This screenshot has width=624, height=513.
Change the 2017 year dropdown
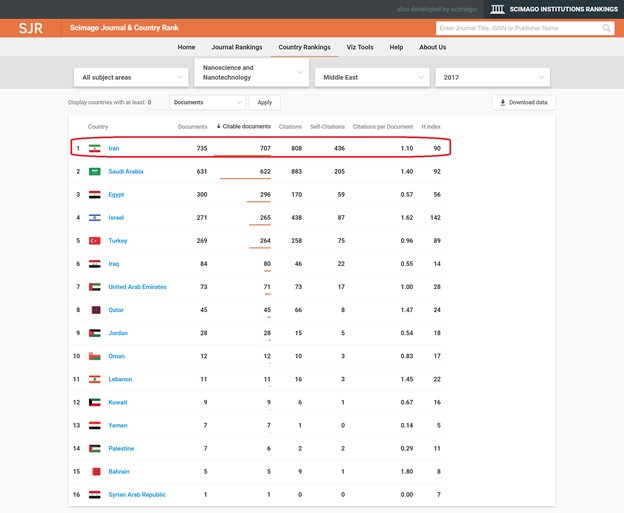(x=491, y=77)
